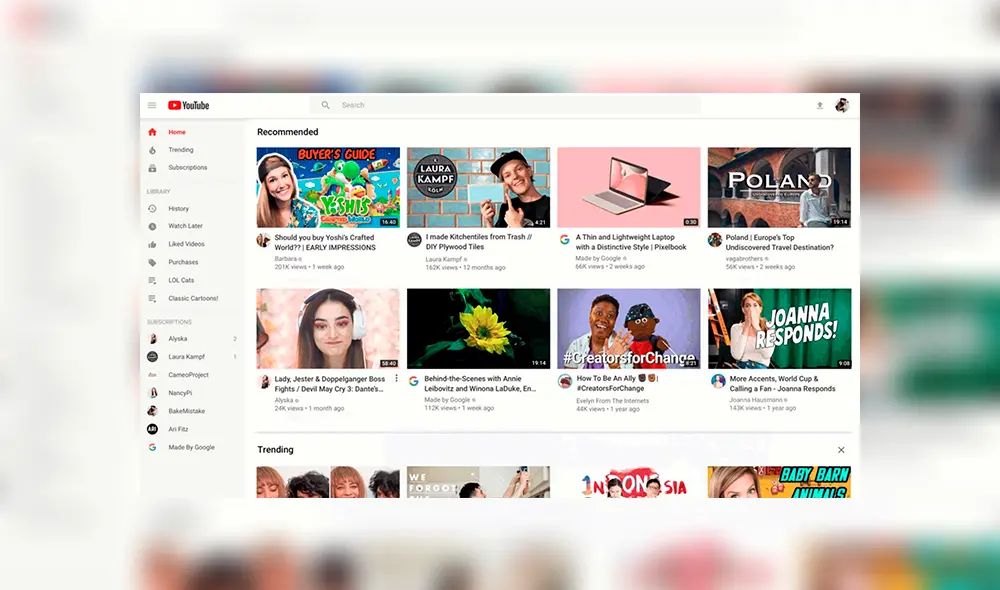1000x590 pixels.
Task: Click the video upload icon
Action: (x=820, y=105)
